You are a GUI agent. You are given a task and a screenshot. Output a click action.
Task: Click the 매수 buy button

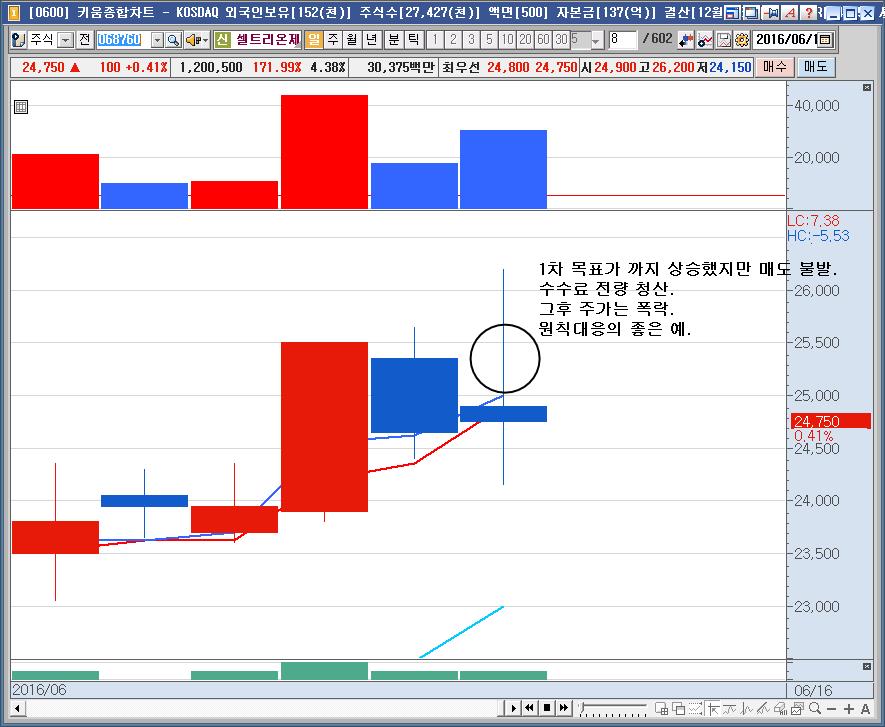tap(774, 67)
